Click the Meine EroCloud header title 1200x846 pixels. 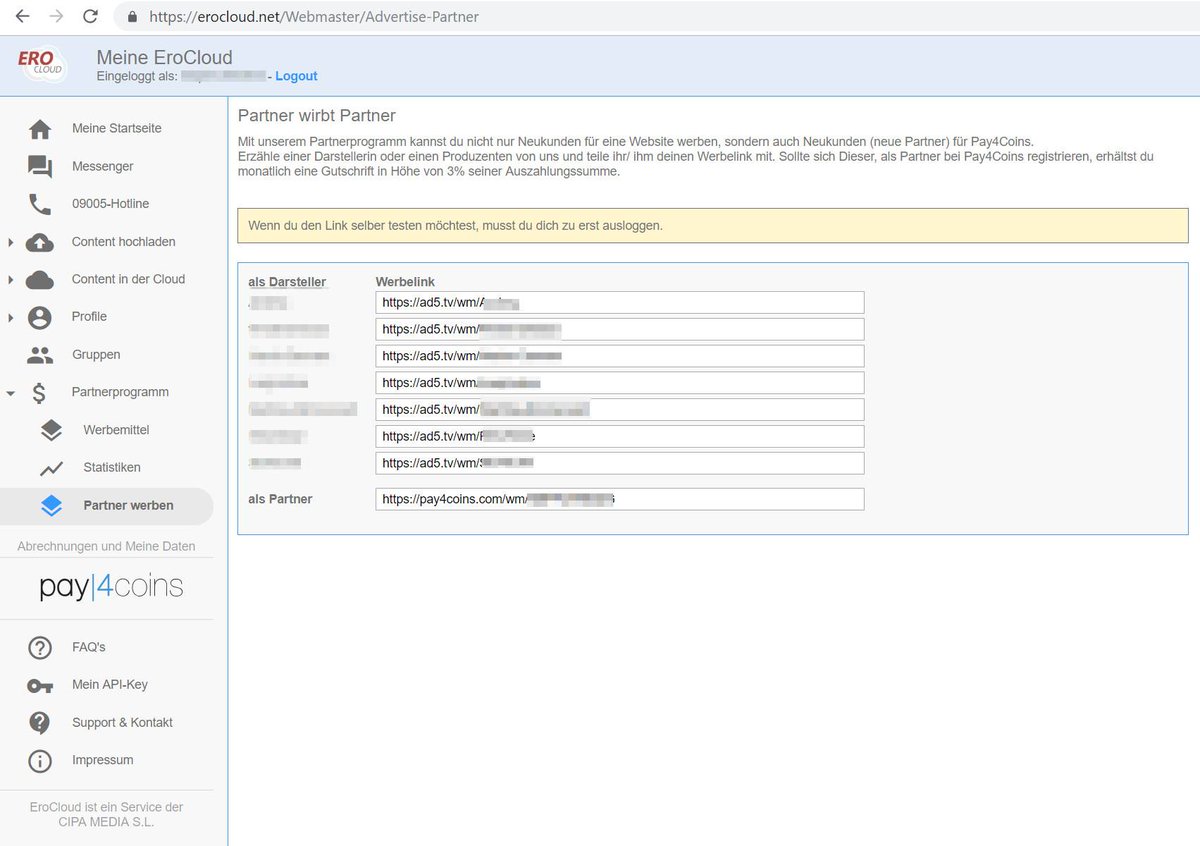(x=164, y=57)
